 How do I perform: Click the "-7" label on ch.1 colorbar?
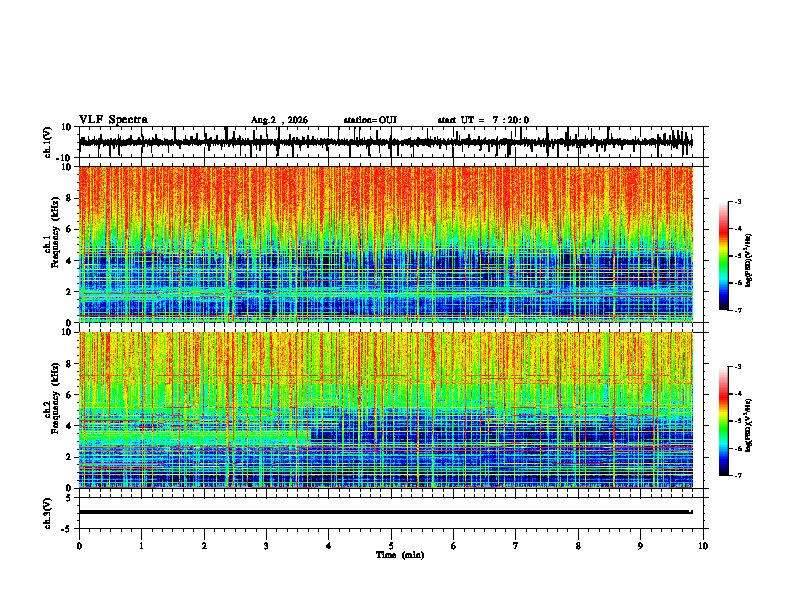pyautogui.click(x=737, y=310)
